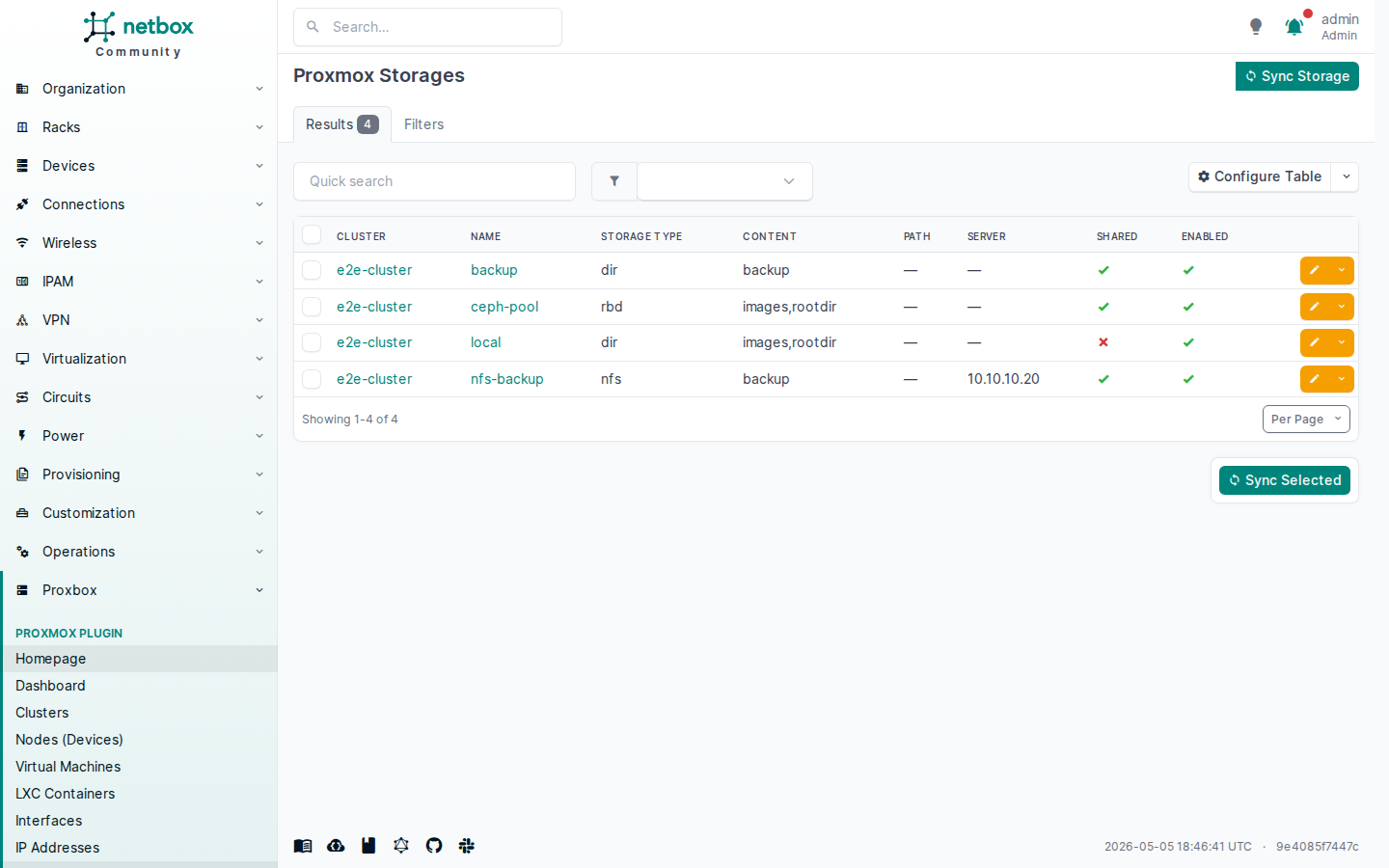The image size is (1389, 868).
Task: Click the Connections menu icon
Action: tap(22, 204)
